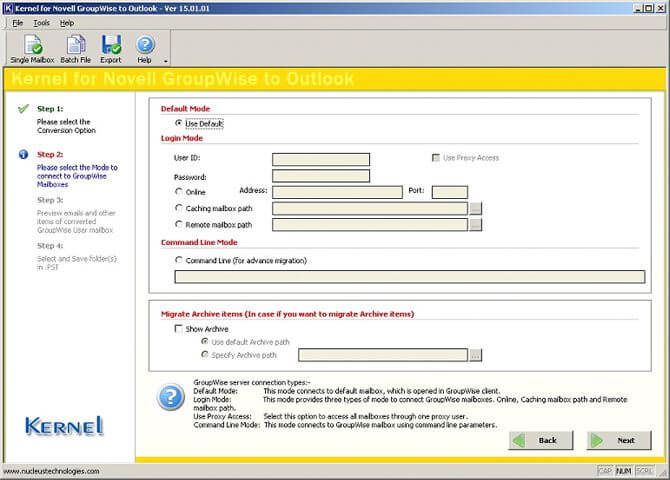
Task: Click the Kernel logo
Action: pyautogui.click(x=64, y=426)
